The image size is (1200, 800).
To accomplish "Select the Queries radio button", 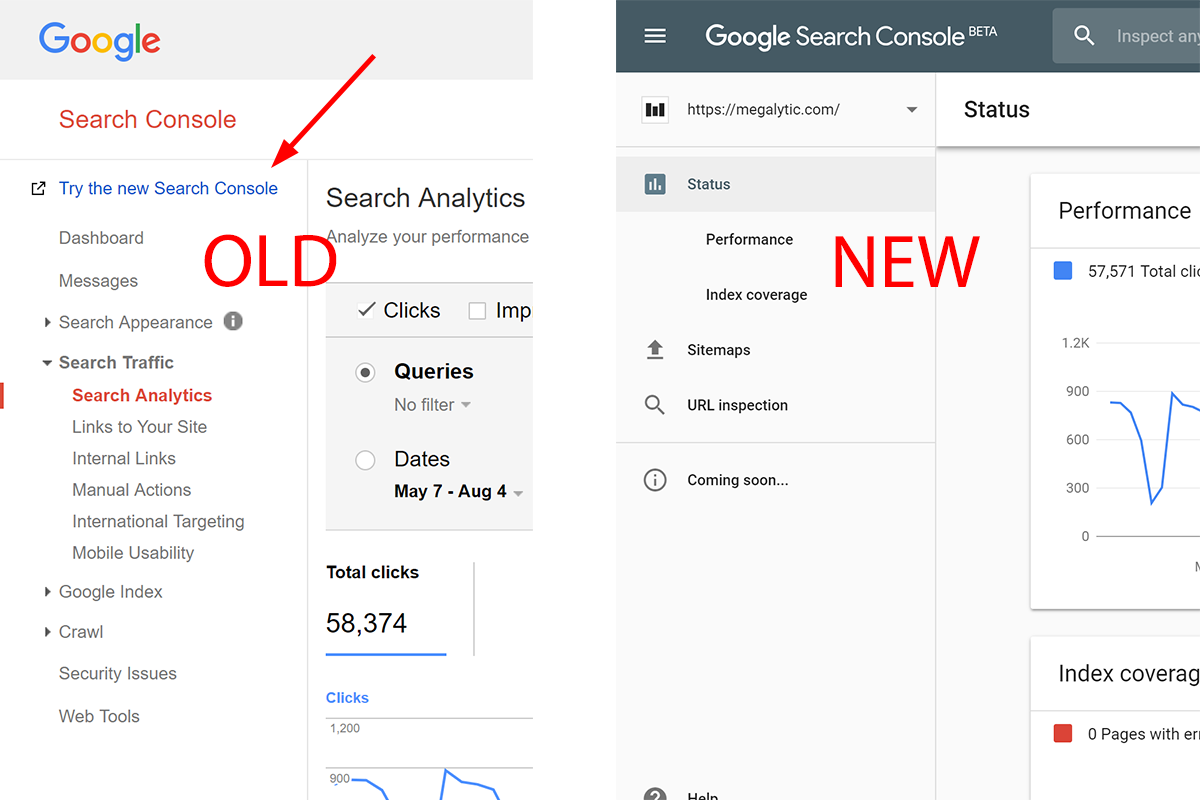I will tap(366, 372).
